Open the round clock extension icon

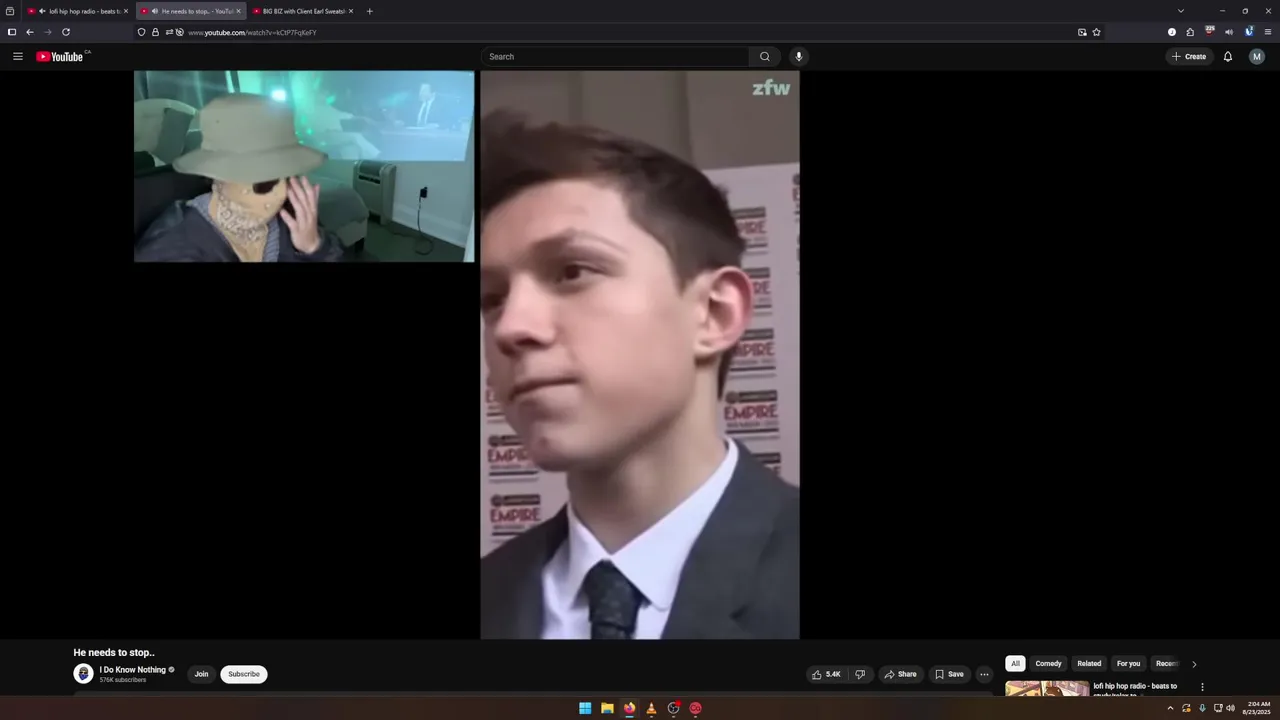coord(1172,32)
